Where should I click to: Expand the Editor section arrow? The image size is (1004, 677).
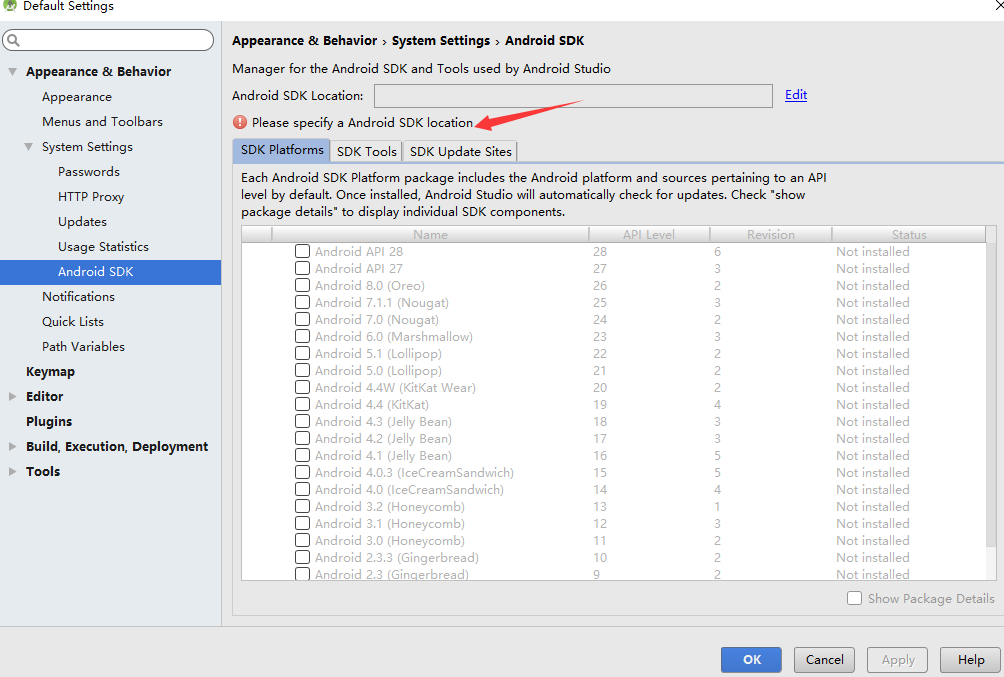point(12,396)
